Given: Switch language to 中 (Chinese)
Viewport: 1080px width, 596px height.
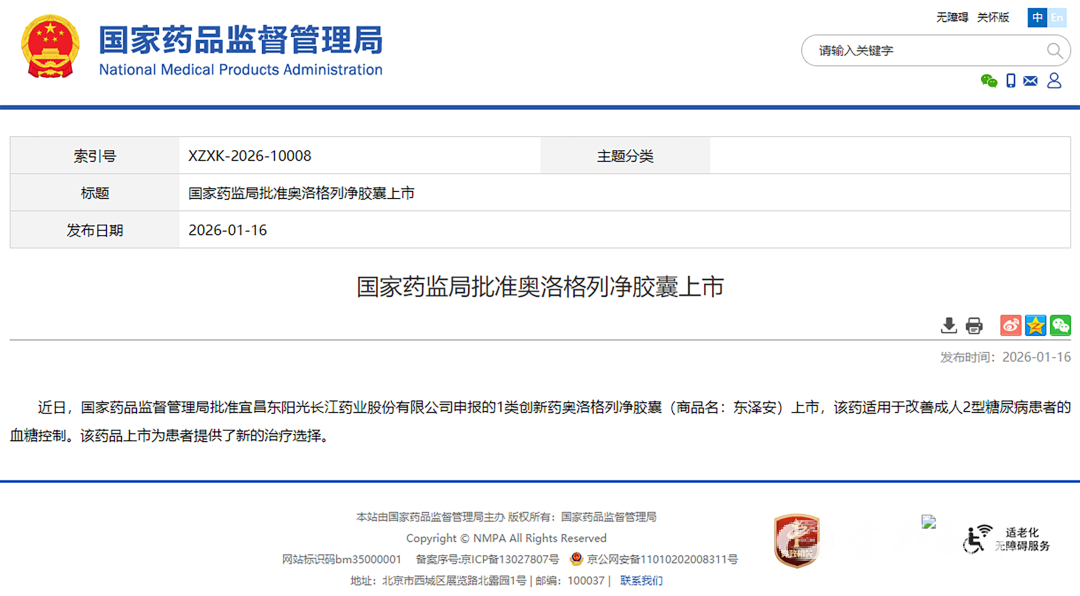Looking at the screenshot, I should click(x=1038, y=18).
